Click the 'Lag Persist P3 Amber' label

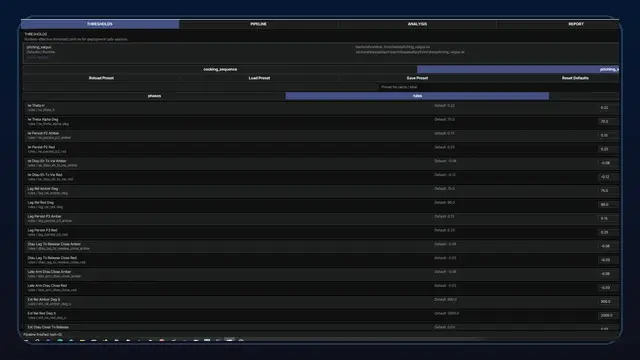pos(44,217)
